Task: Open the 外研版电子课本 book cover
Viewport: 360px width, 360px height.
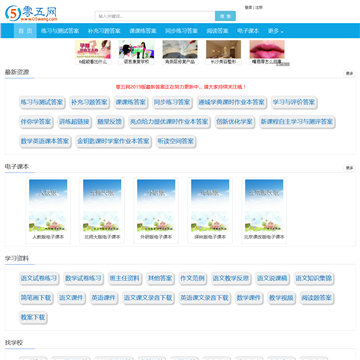Action: point(156,210)
